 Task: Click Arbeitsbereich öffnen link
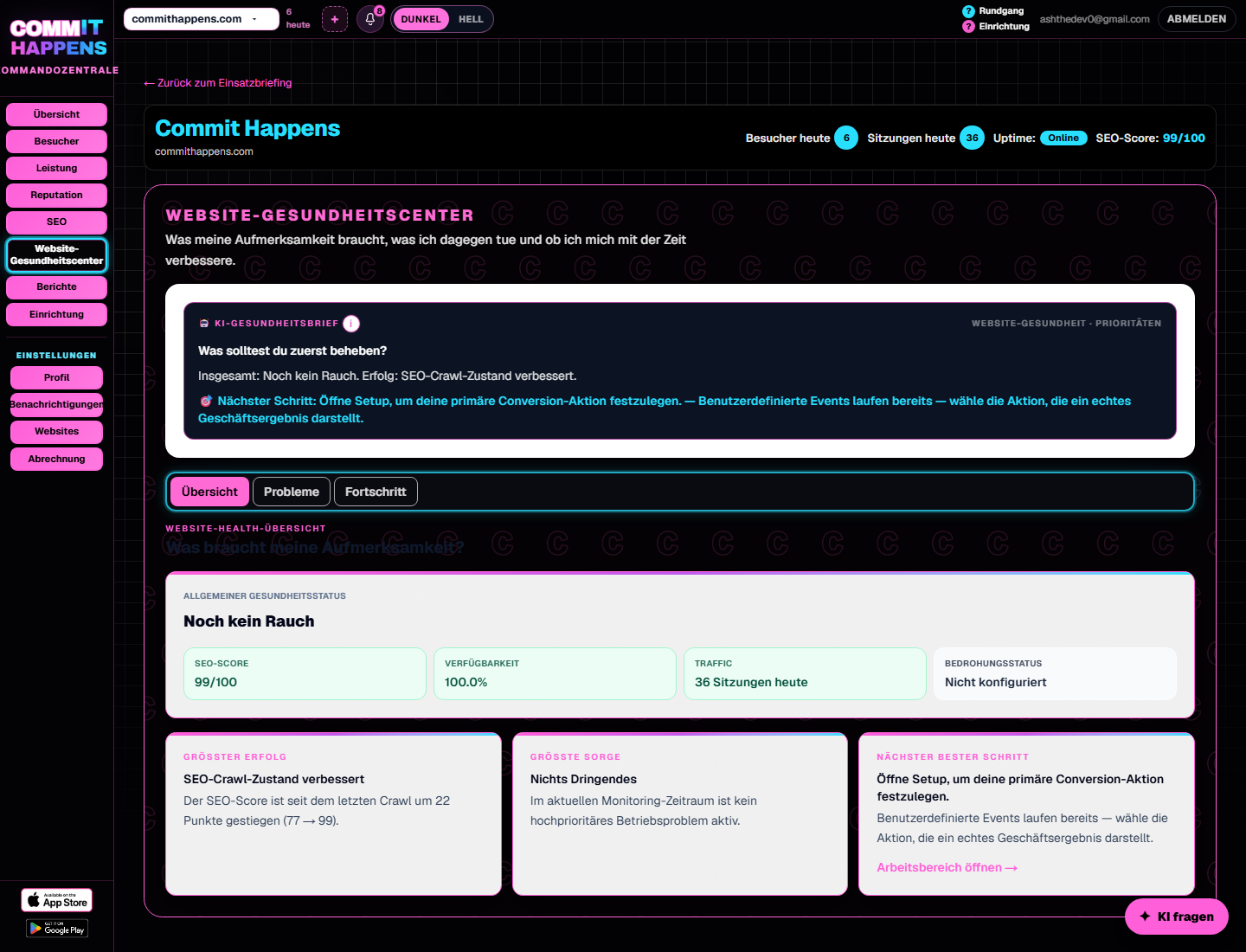coord(947,867)
